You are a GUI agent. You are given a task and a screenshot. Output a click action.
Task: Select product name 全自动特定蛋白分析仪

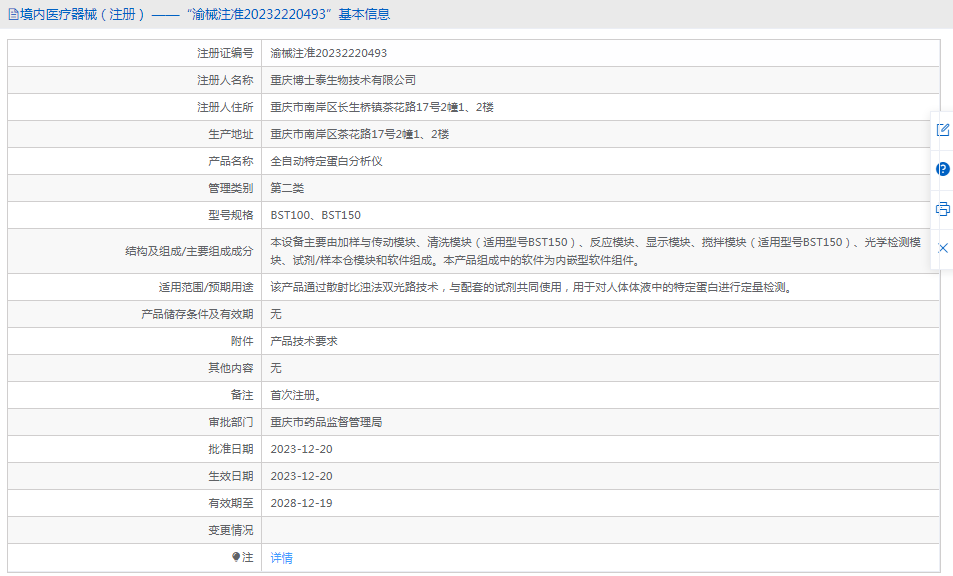pos(326,162)
